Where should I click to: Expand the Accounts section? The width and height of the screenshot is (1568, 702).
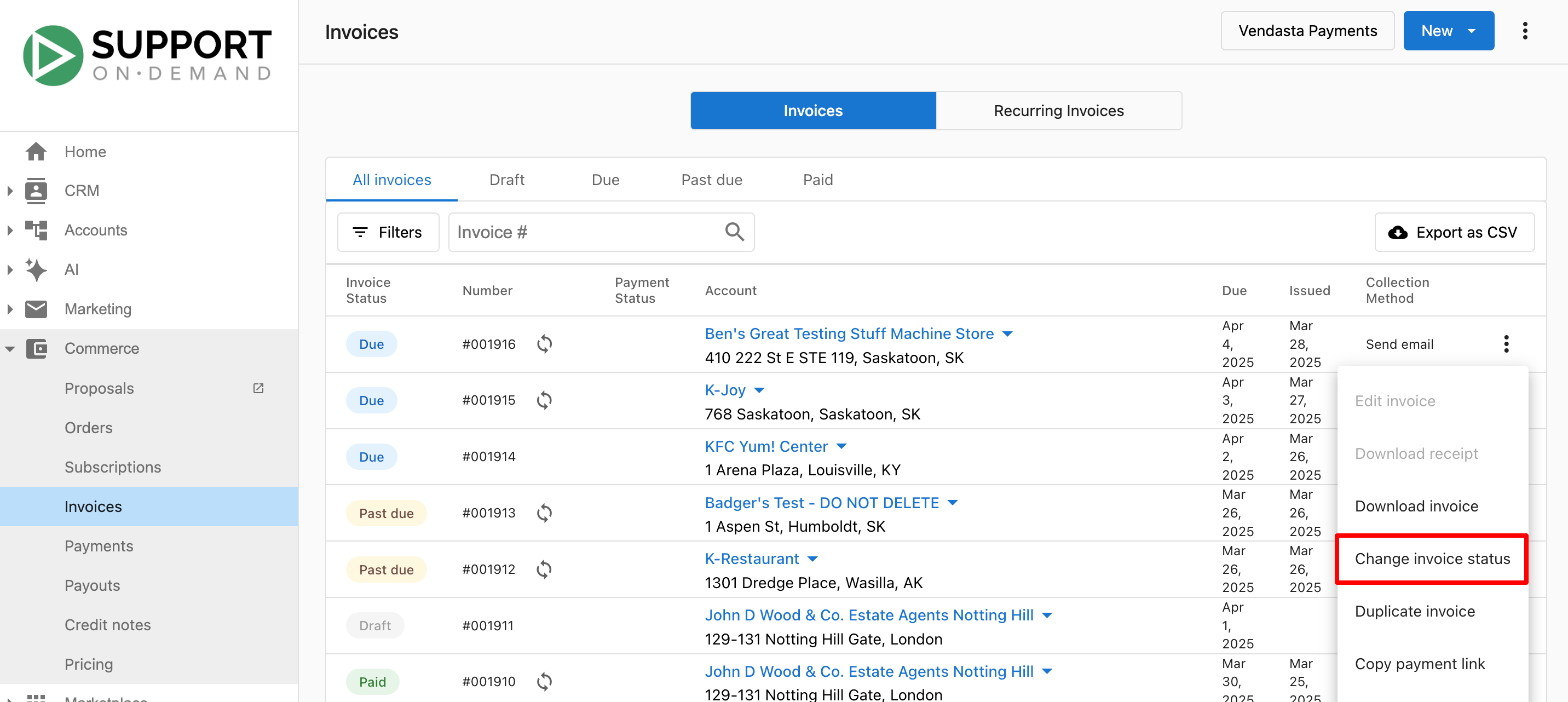click(x=10, y=230)
